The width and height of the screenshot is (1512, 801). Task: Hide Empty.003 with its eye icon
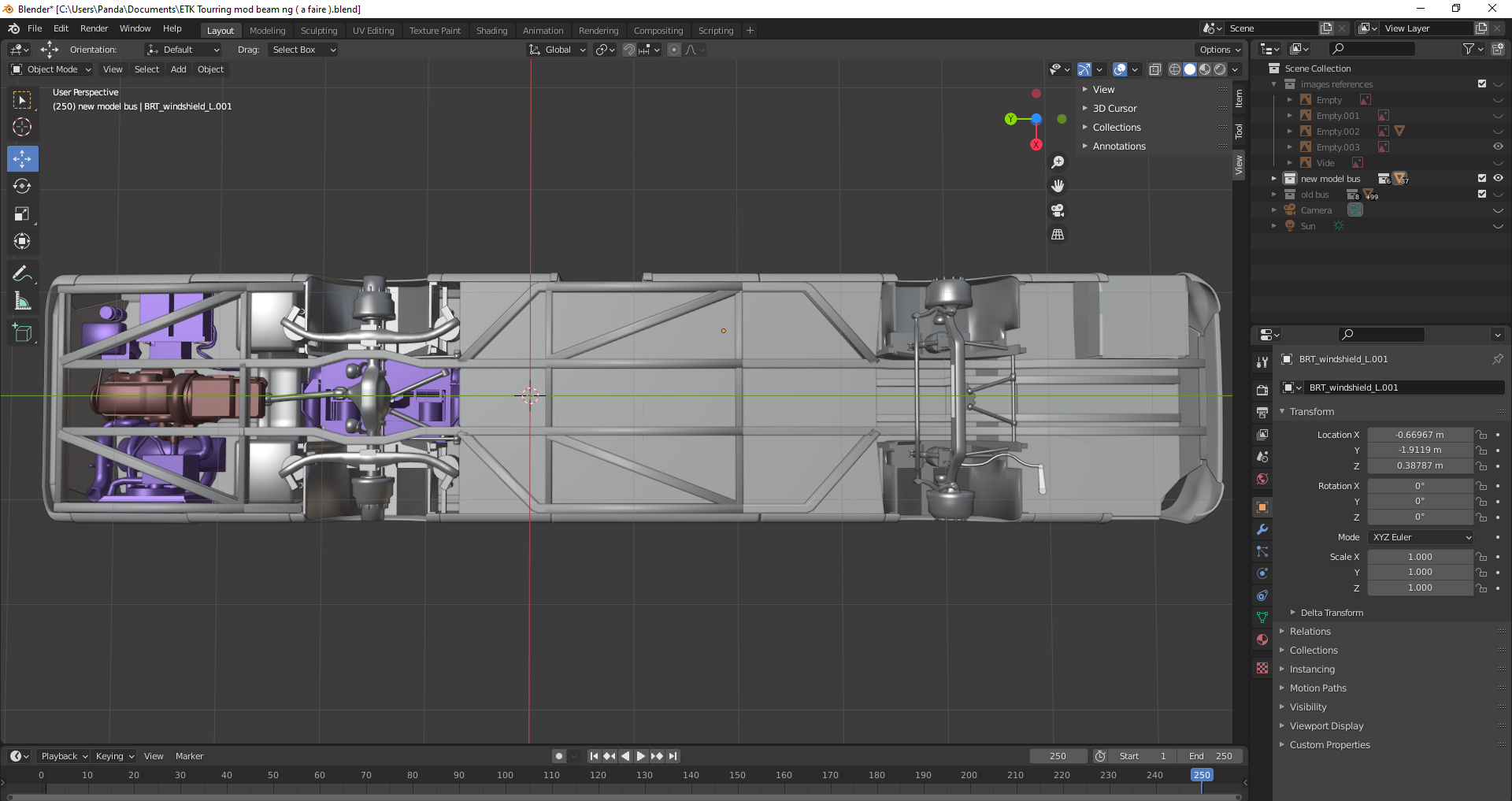(1498, 146)
